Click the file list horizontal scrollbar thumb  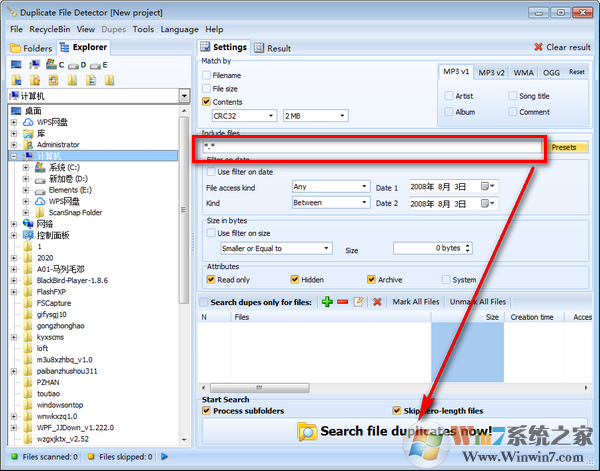point(259,388)
